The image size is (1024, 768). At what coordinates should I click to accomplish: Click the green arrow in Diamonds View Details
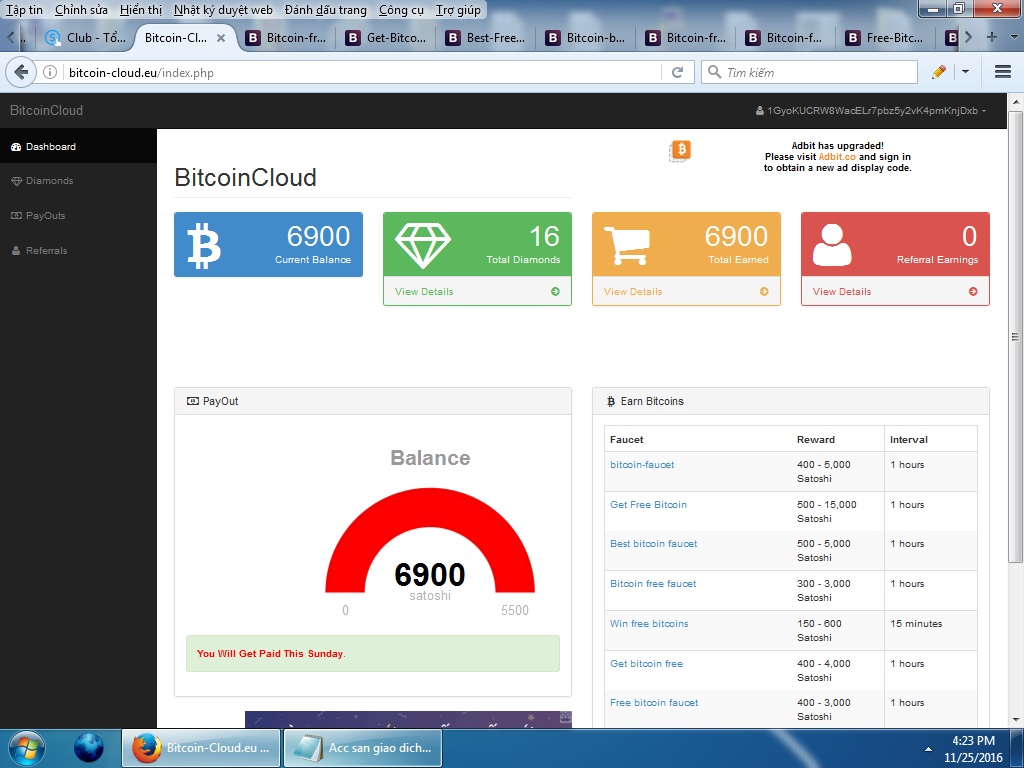(555, 291)
